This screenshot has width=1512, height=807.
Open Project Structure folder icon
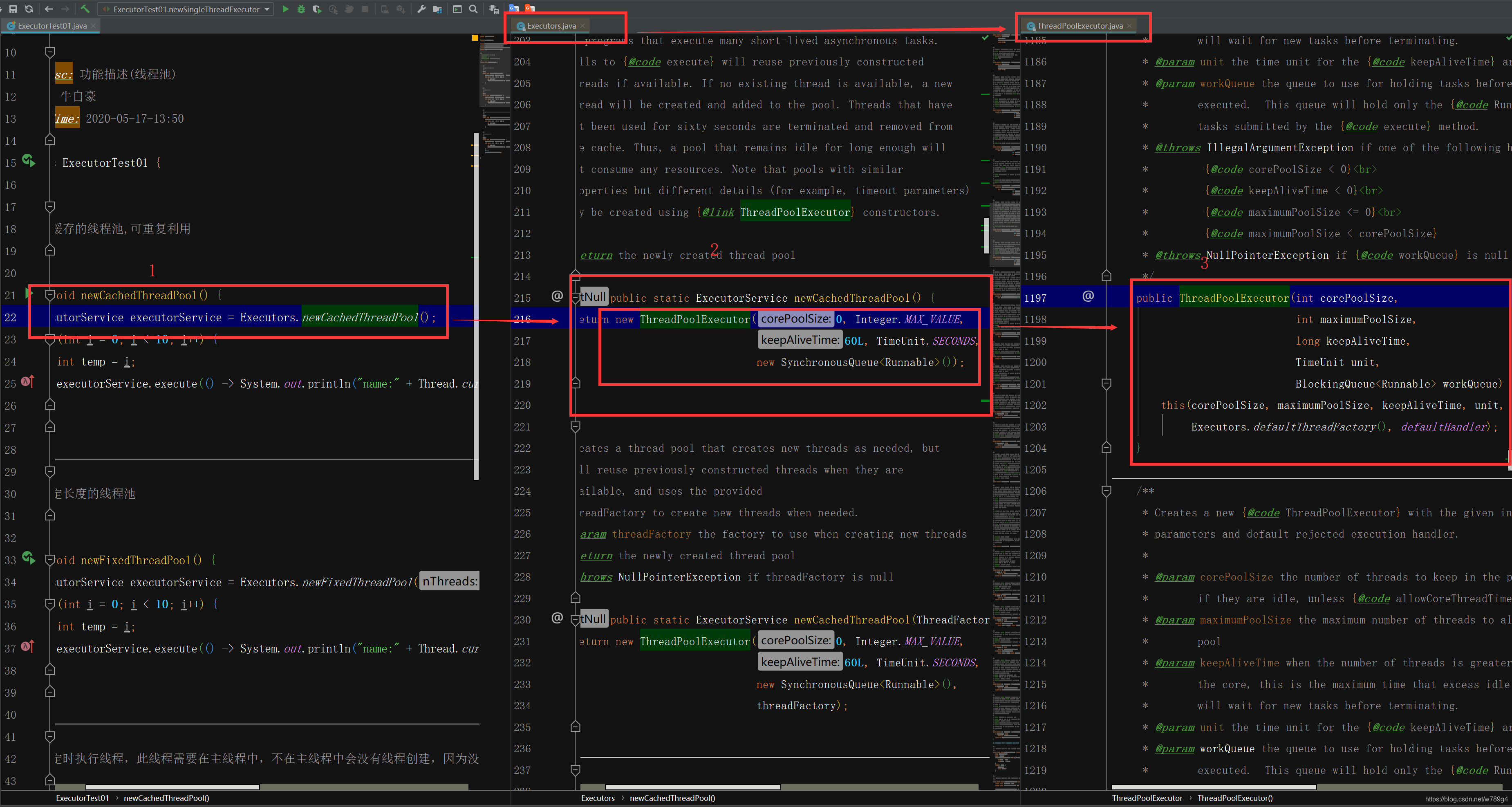point(437,9)
